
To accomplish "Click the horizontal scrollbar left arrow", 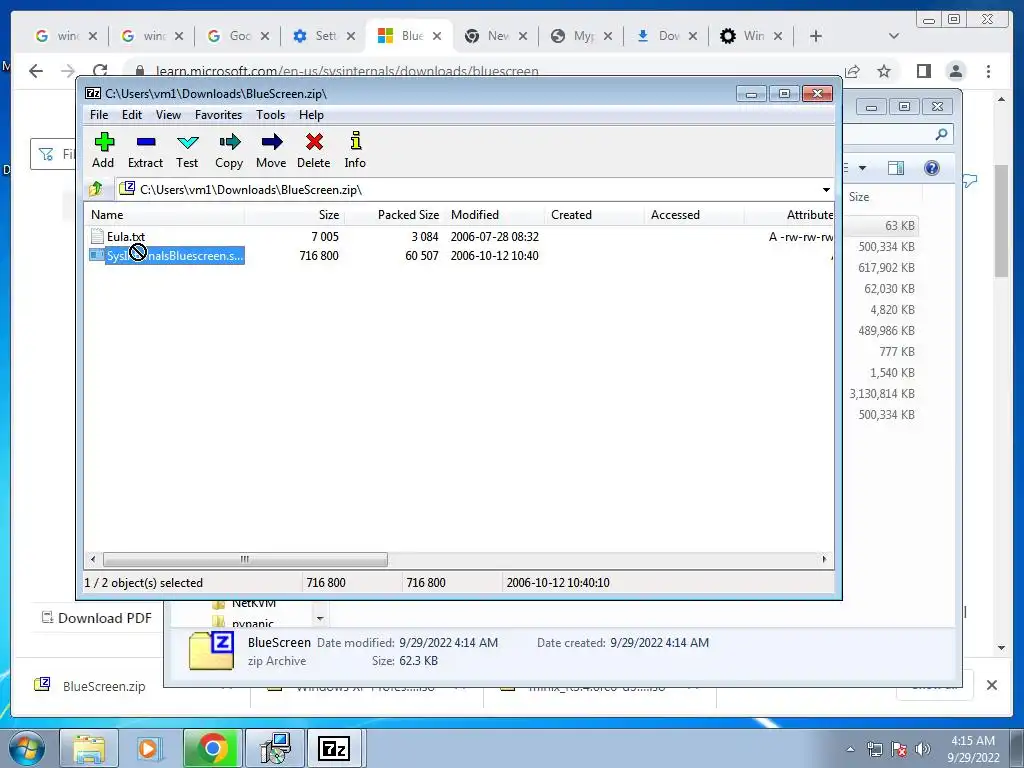I will pyautogui.click(x=93, y=559).
